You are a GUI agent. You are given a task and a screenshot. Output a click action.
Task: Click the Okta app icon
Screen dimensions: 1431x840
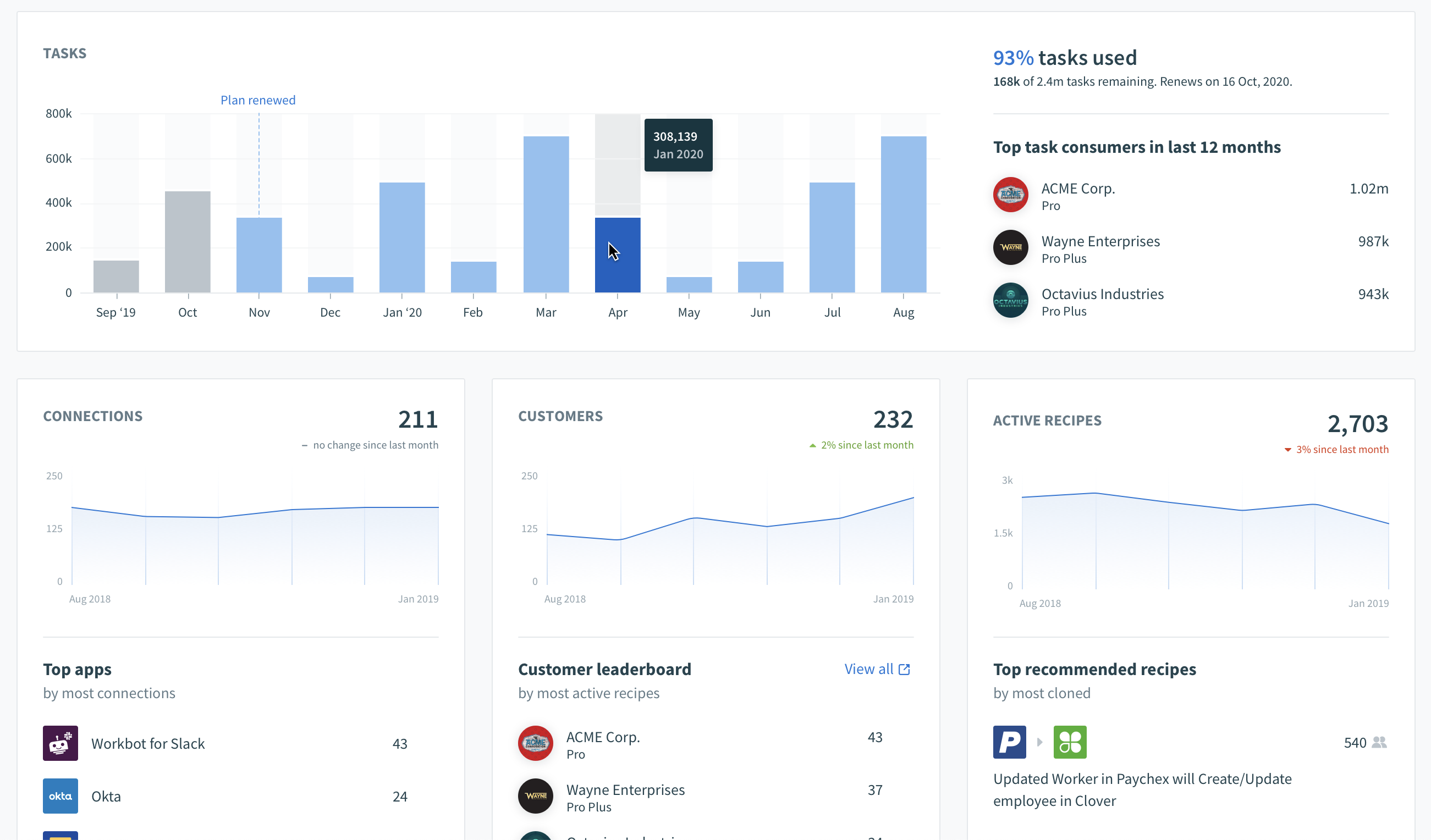pyautogui.click(x=60, y=795)
